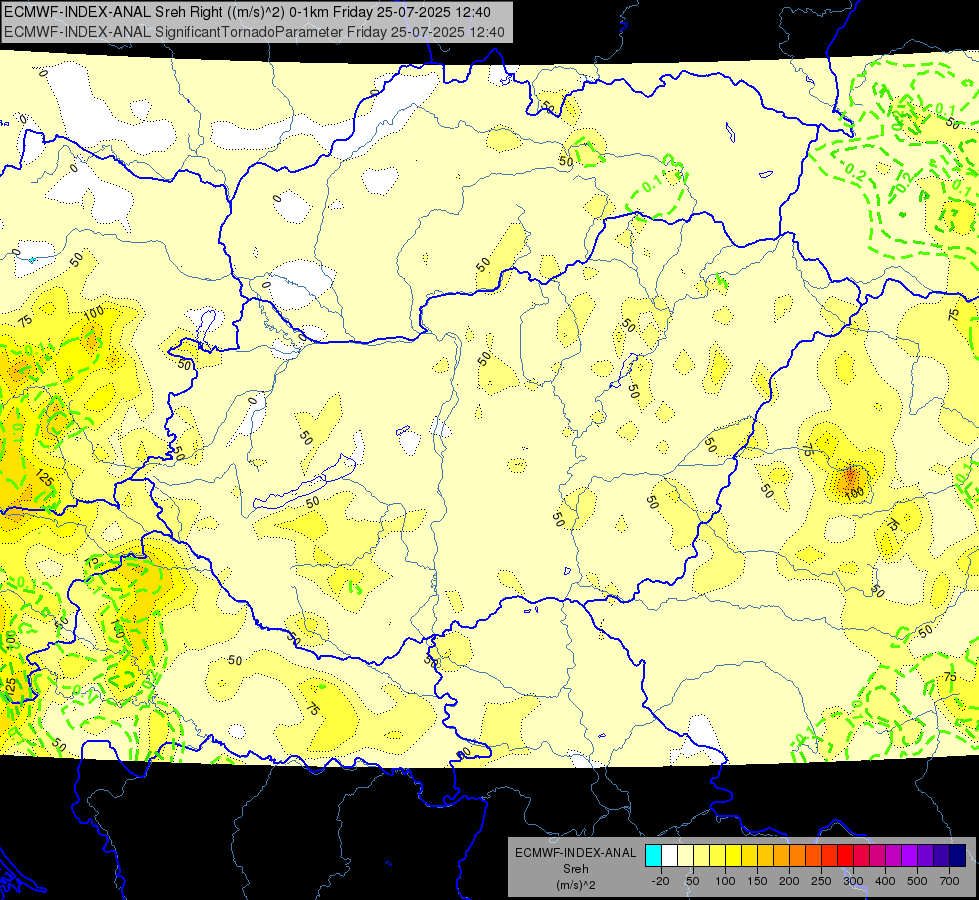Click the 400 value on the legend scale
The image size is (979, 900).
click(x=885, y=881)
